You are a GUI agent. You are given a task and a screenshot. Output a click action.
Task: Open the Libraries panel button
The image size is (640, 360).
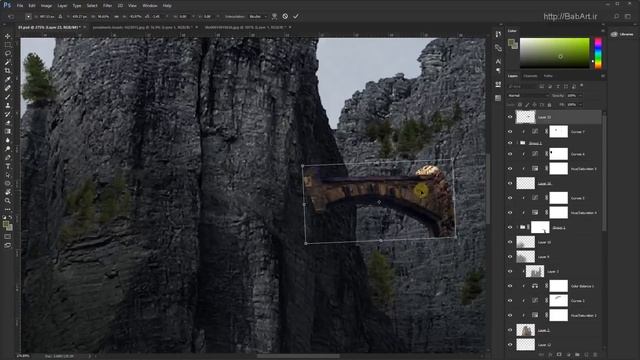pos(622,34)
